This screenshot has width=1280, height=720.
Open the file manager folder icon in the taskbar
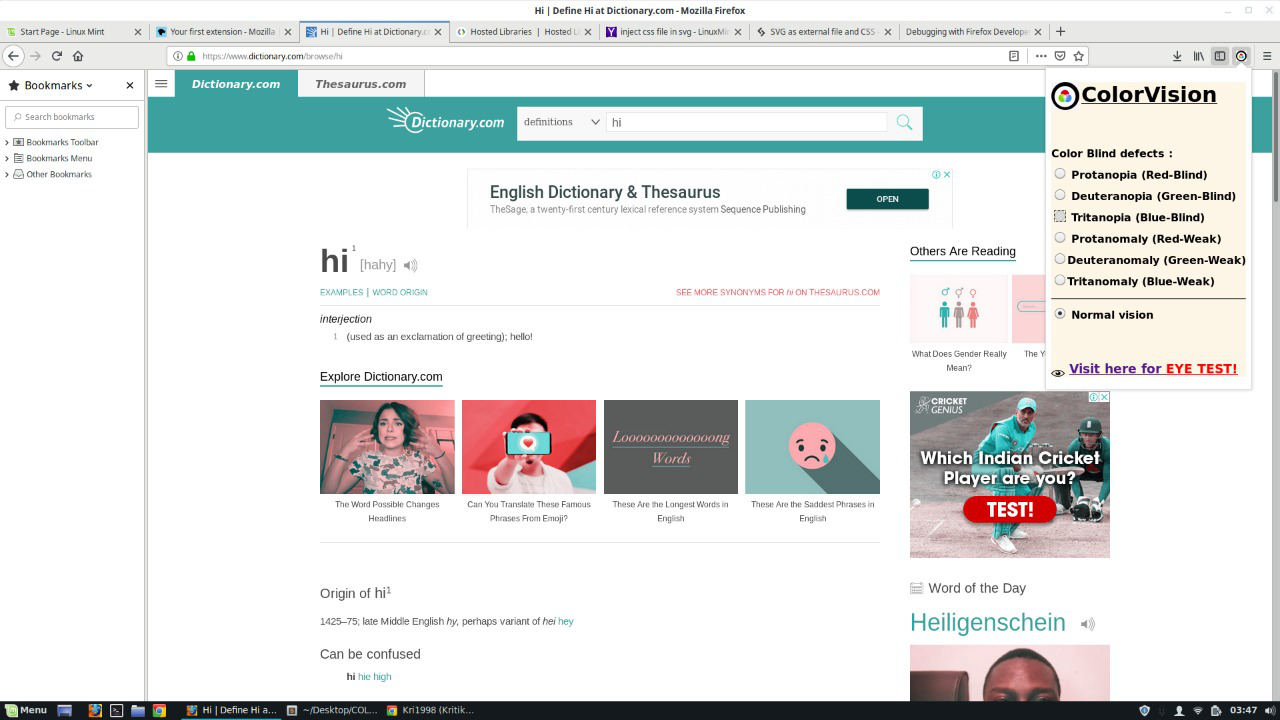pyautogui.click(x=137, y=710)
